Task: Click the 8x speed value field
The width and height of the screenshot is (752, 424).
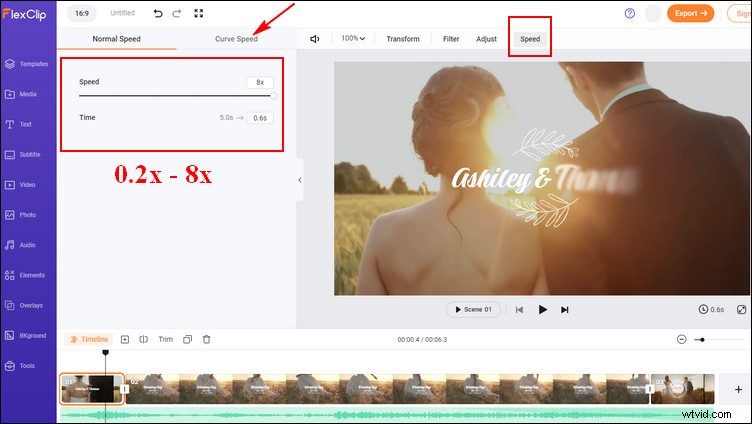Action: point(260,82)
